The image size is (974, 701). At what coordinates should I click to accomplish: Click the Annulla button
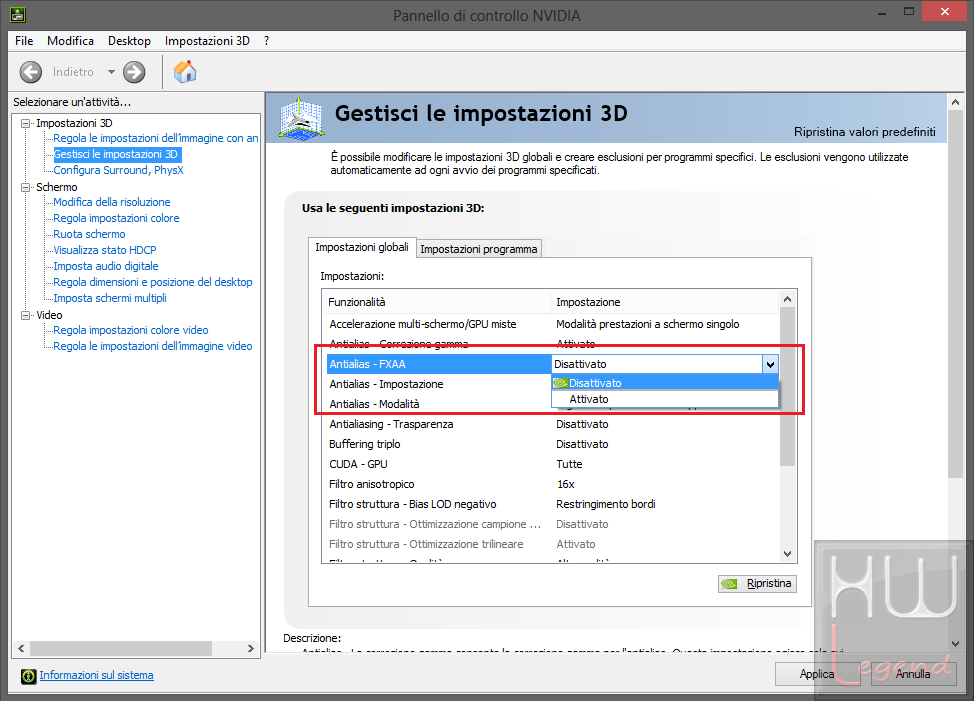click(913, 674)
